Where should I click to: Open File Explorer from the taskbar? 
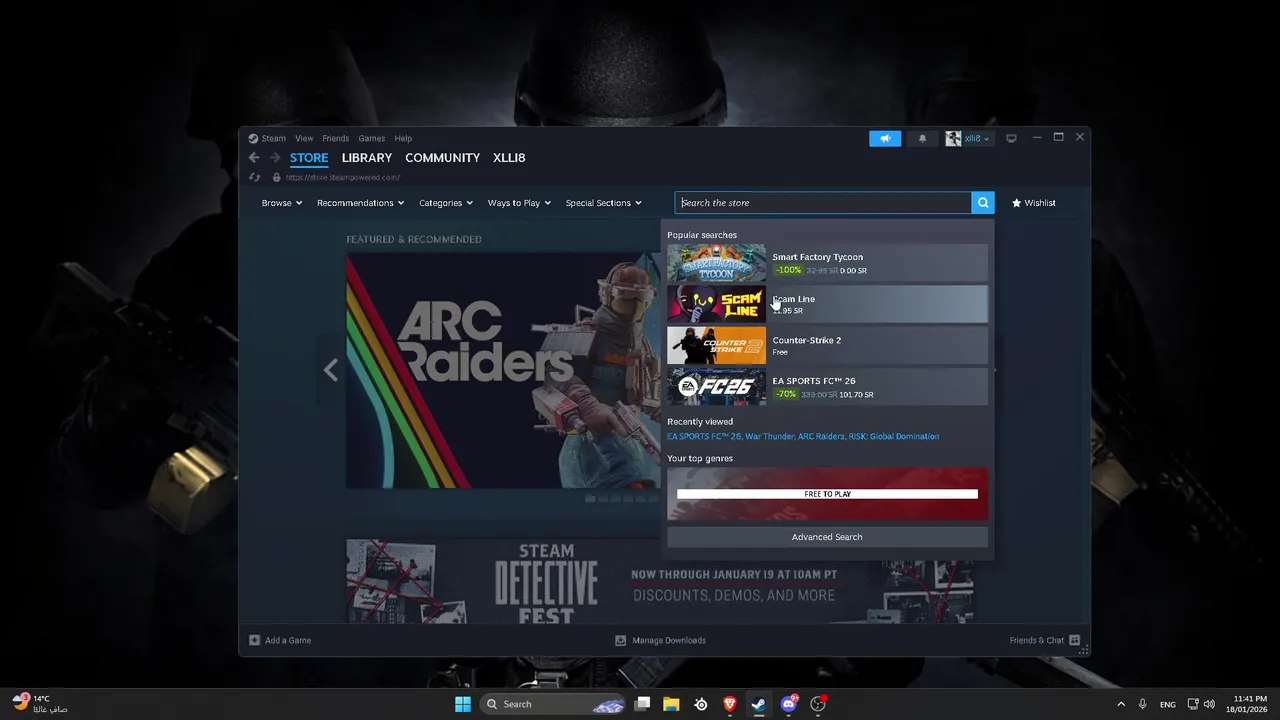(x=671, y=704)
